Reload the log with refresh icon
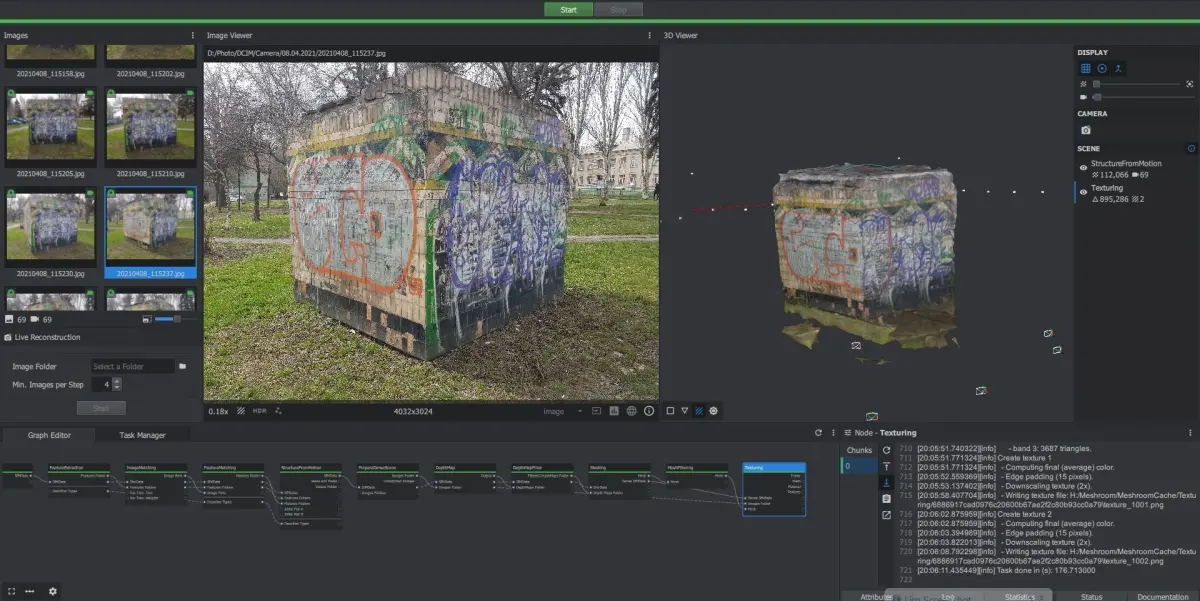 (x=886, y=450)
